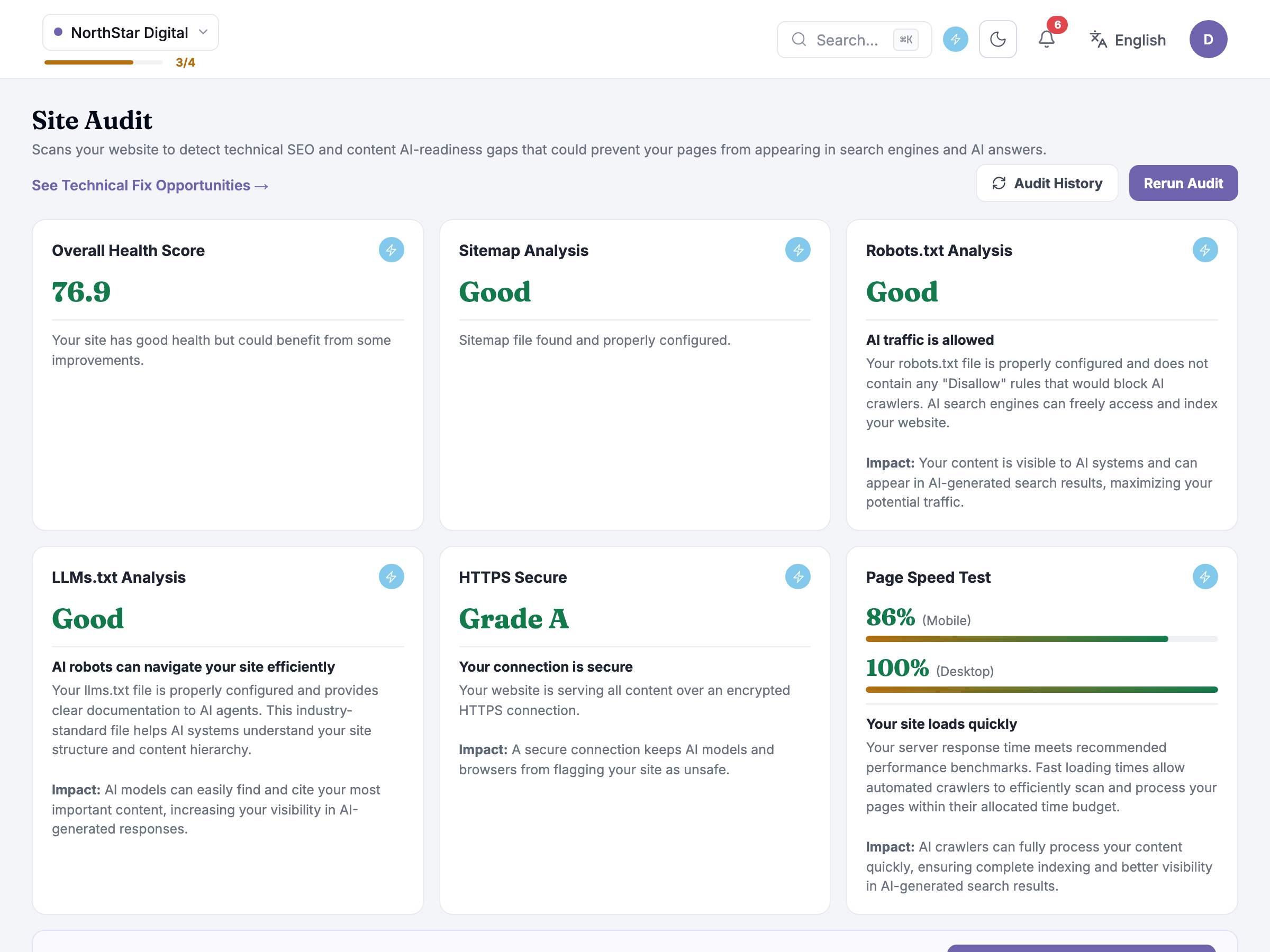Image resolution: width=1270 pixels, height=952 pixels.
Task: Click the 86% mobile speed progress bar
Action: pyautogui.click(x=1041, y=639)
